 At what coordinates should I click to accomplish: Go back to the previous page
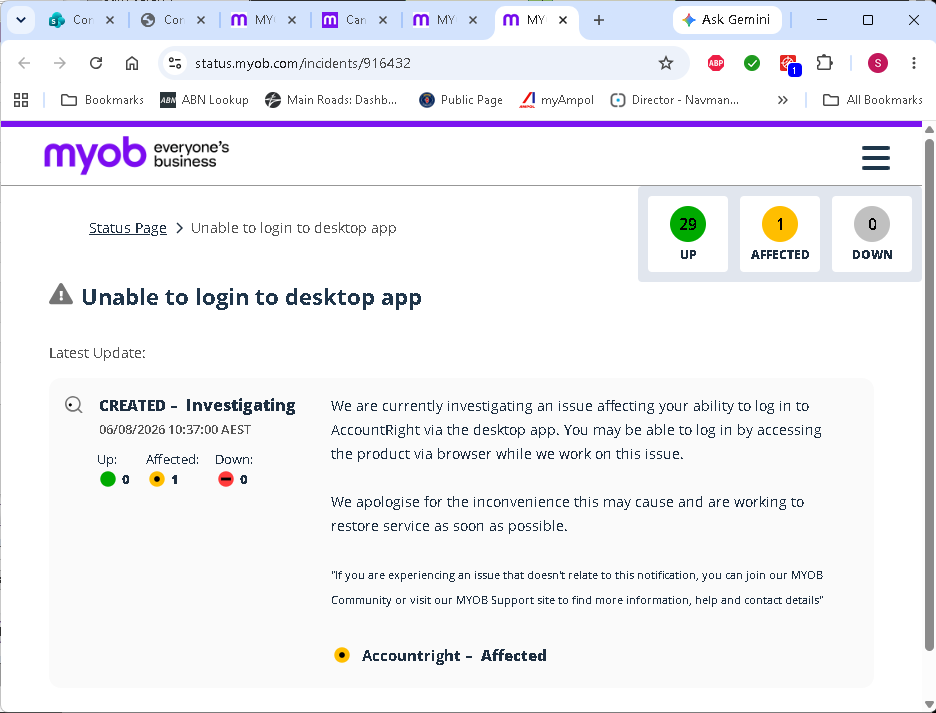pos(24,63)
